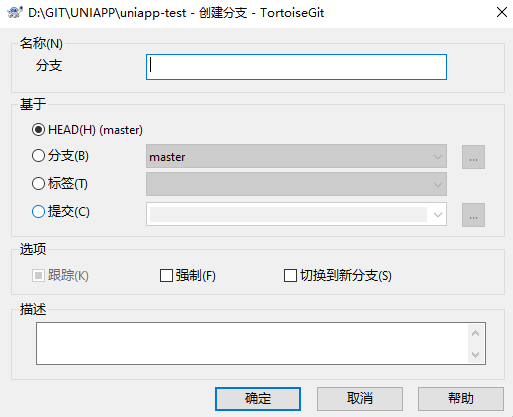
Task: Open branch browser via ellipsis beside master
Action: click(x=473, y=157)
